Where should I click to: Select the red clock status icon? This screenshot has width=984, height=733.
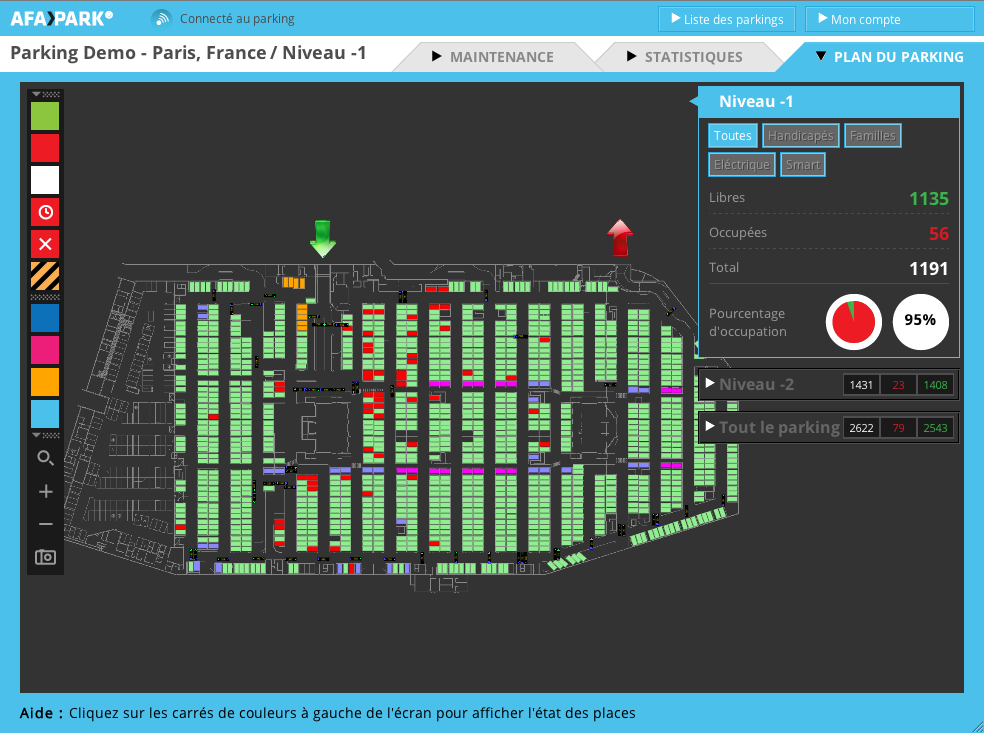click(45, 211)
